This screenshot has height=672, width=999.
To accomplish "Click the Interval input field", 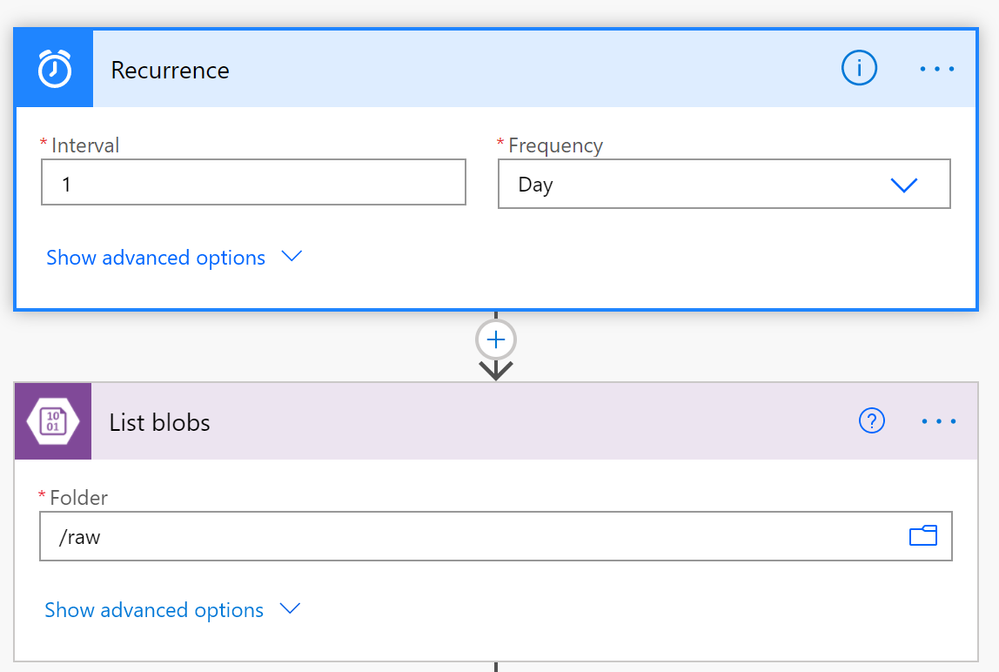I will coord(253,184).
